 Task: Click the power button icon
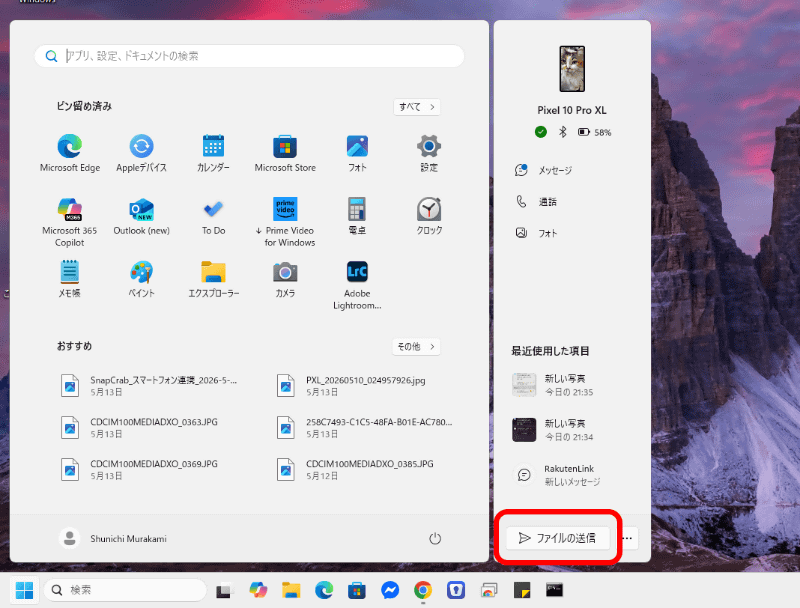tap(435, 538)
